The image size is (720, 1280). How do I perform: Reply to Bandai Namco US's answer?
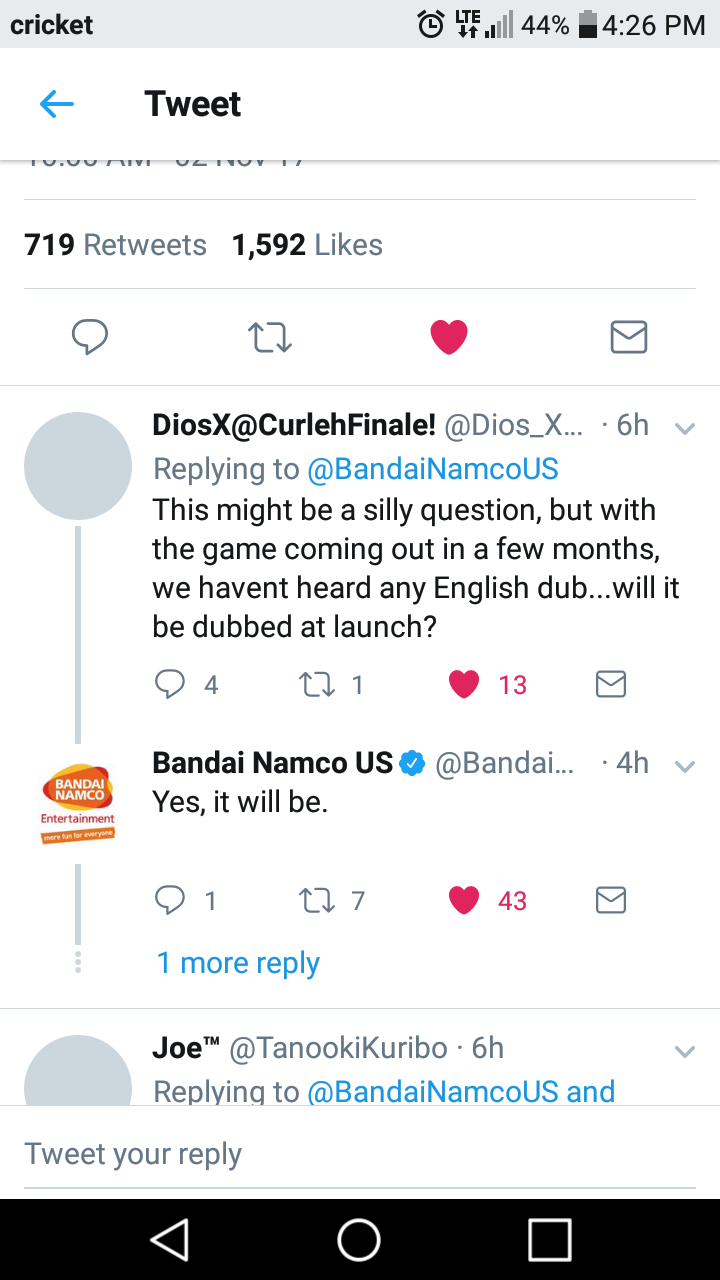(171, 901)
